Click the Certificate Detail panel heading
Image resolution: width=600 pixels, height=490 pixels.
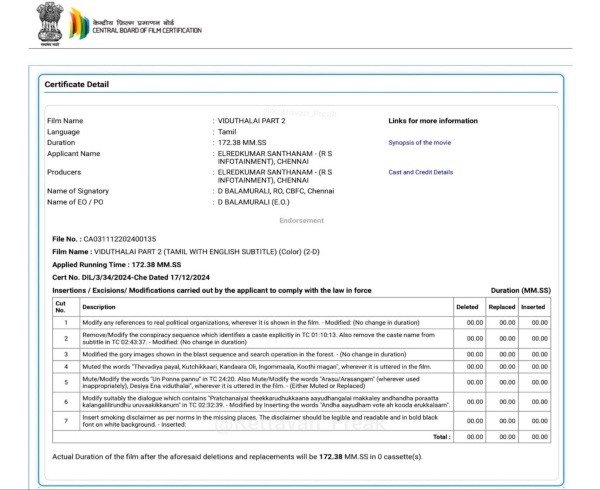77,84
